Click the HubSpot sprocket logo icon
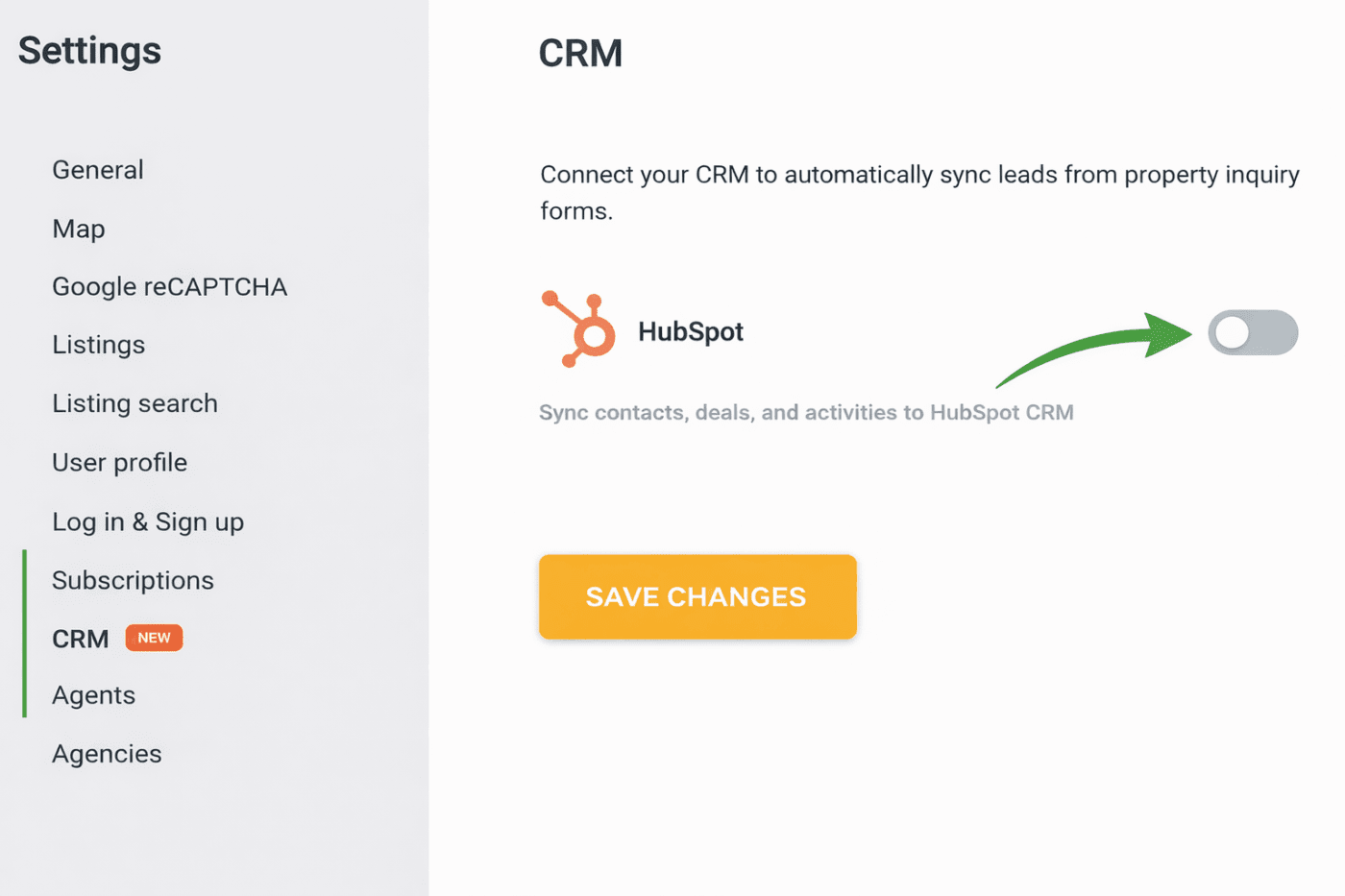This screenshot has width=1345, height=896. tap(579, 329)
